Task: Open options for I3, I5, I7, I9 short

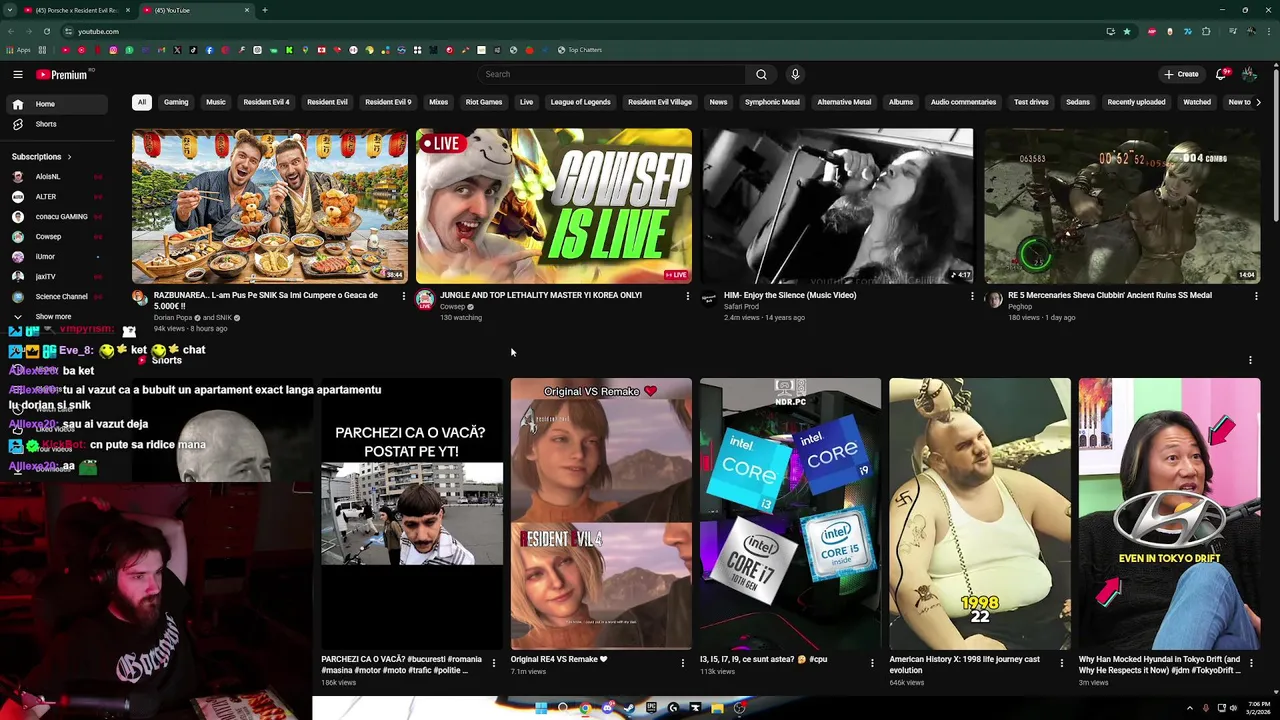Action: click(872, 662)
